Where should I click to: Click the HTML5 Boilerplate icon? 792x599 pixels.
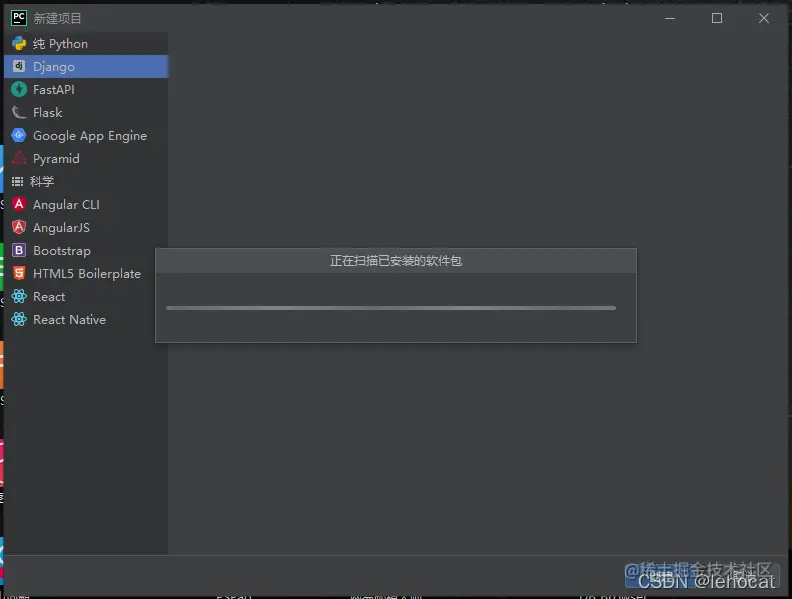(19, 273)
